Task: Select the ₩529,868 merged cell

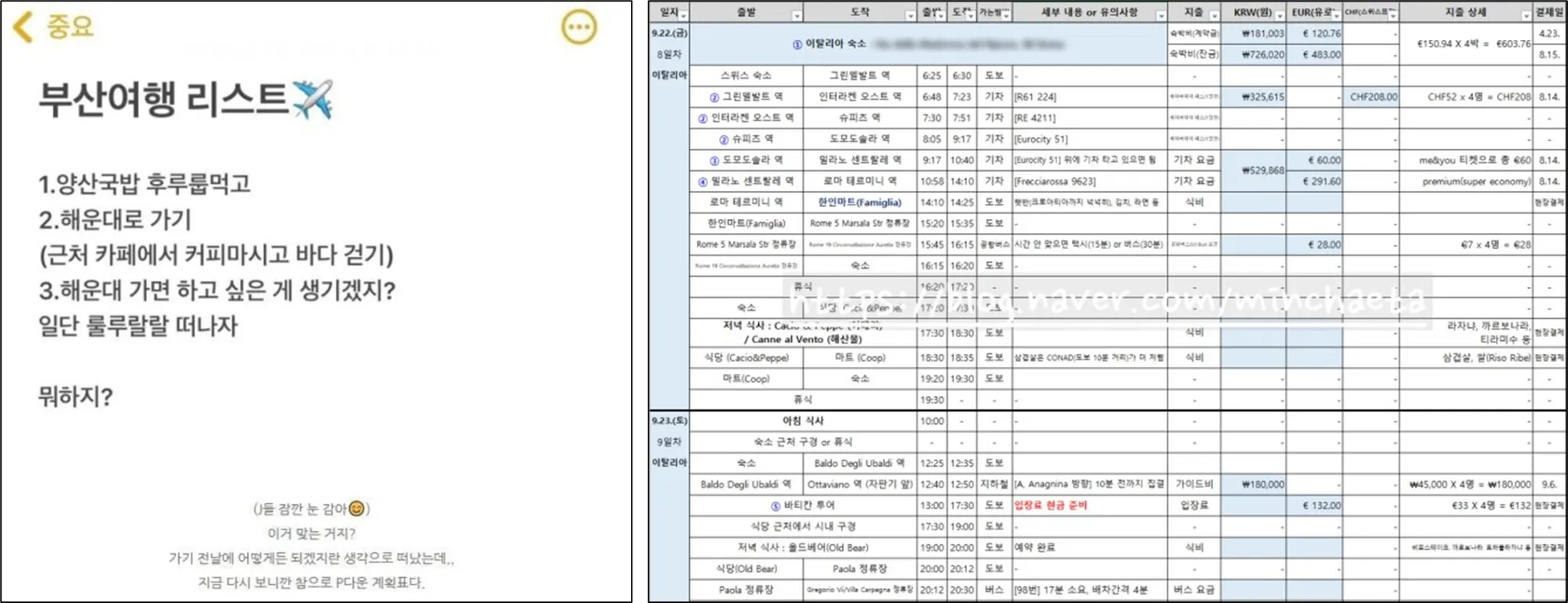Action: tap(1253, 171)
